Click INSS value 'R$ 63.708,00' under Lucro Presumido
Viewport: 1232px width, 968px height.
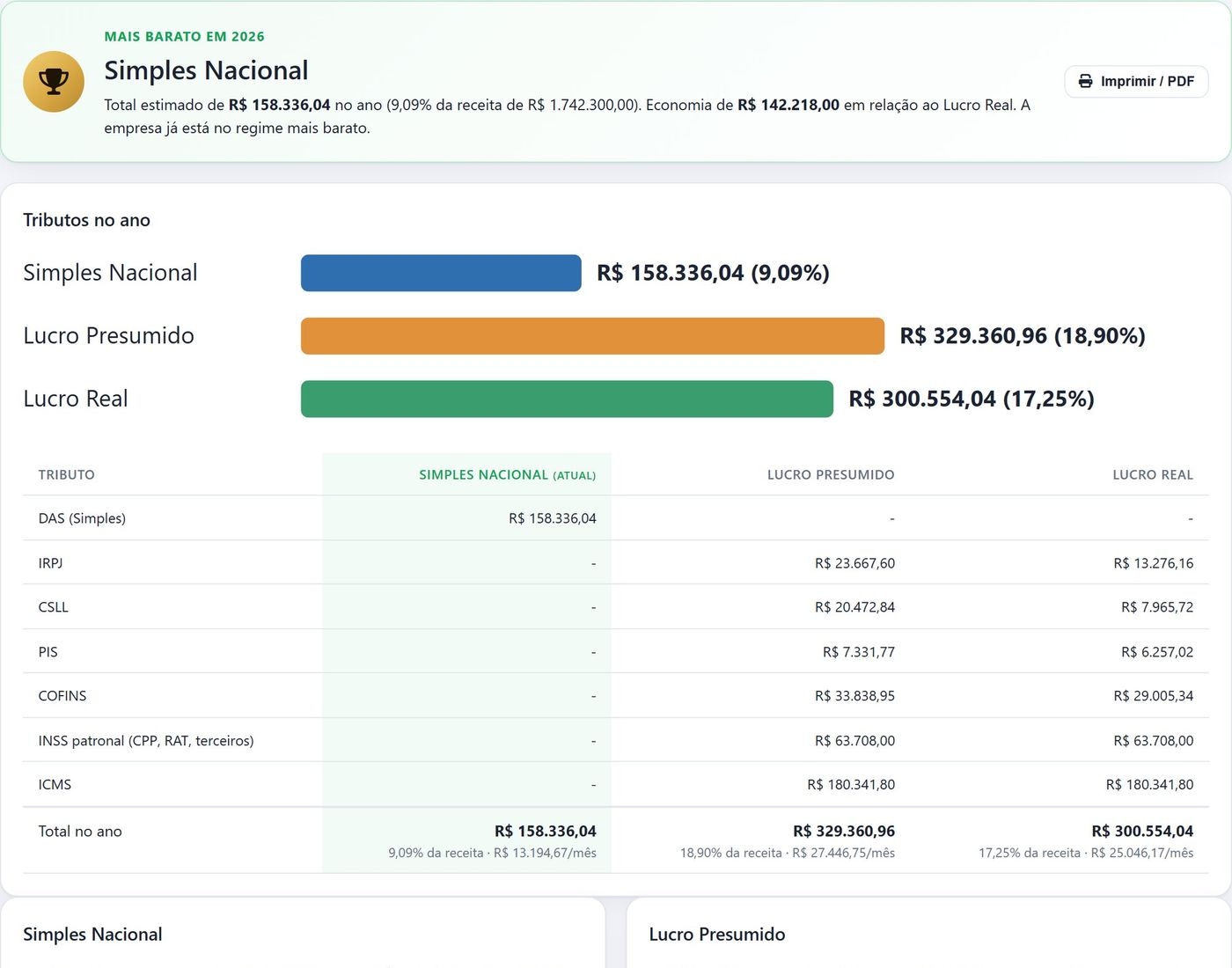coord(854,741)
